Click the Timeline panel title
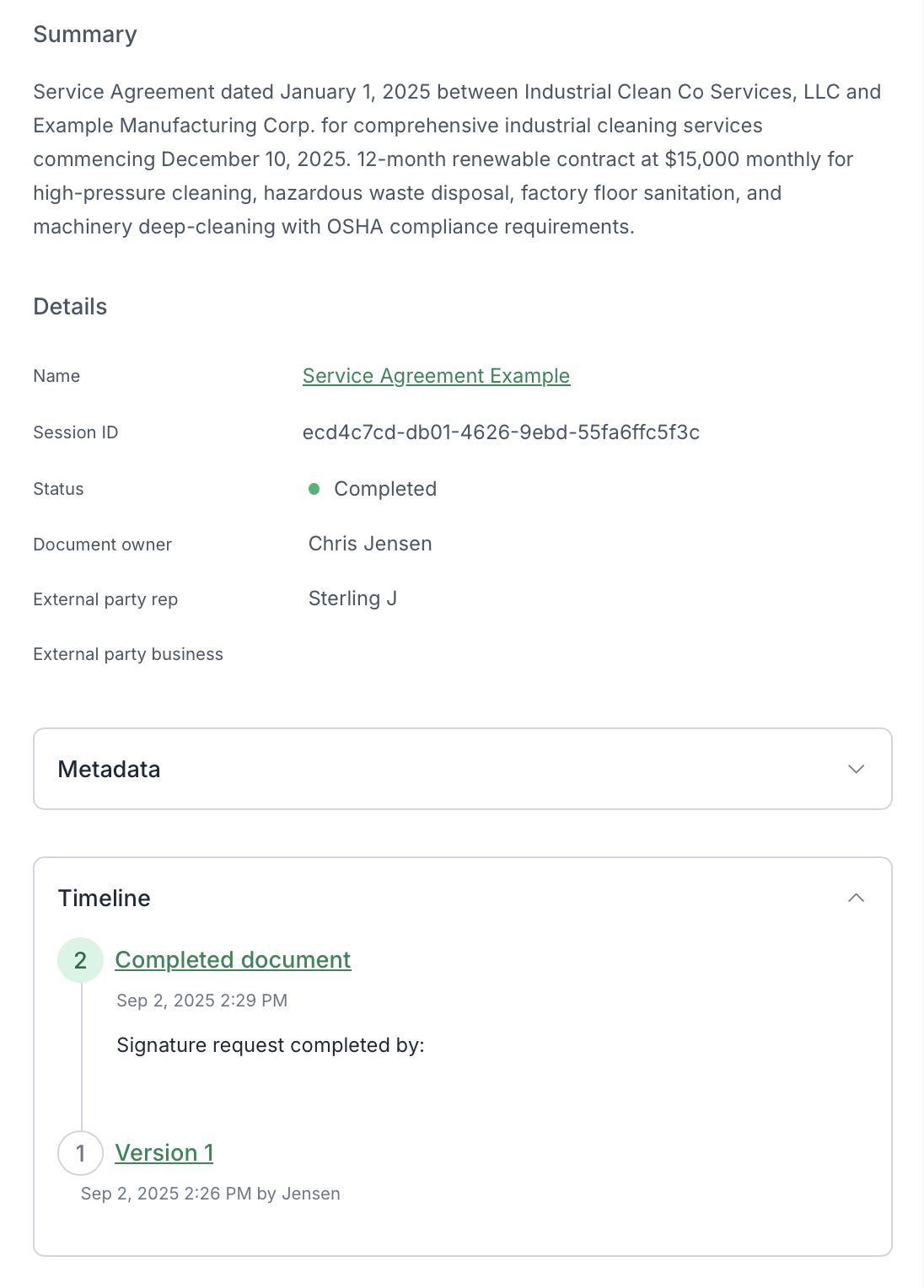Viewport: 924px width, 1288px height. [104, 899]
